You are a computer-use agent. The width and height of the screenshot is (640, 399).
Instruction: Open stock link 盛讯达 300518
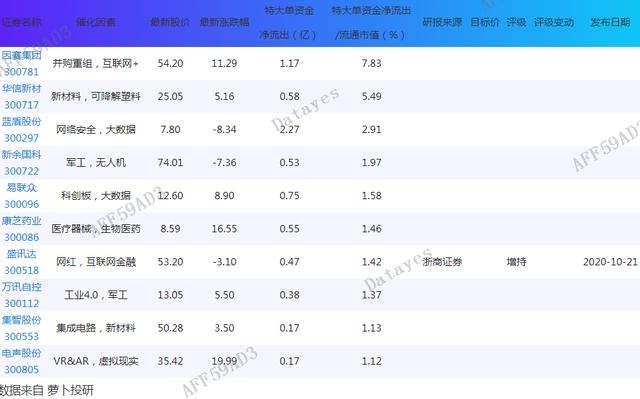click(21, 262)
